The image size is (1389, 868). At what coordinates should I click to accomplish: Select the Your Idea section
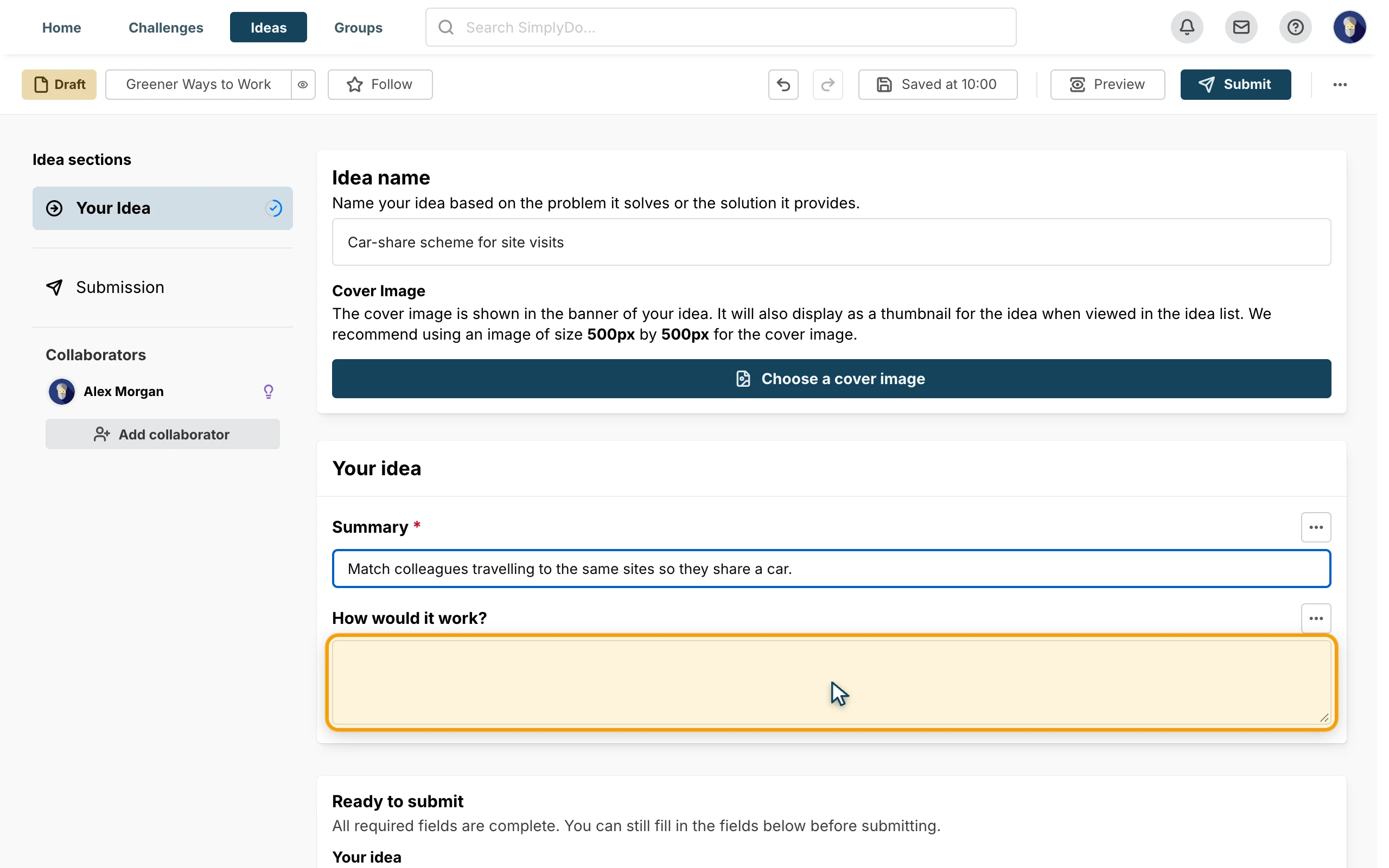[162, 208]
